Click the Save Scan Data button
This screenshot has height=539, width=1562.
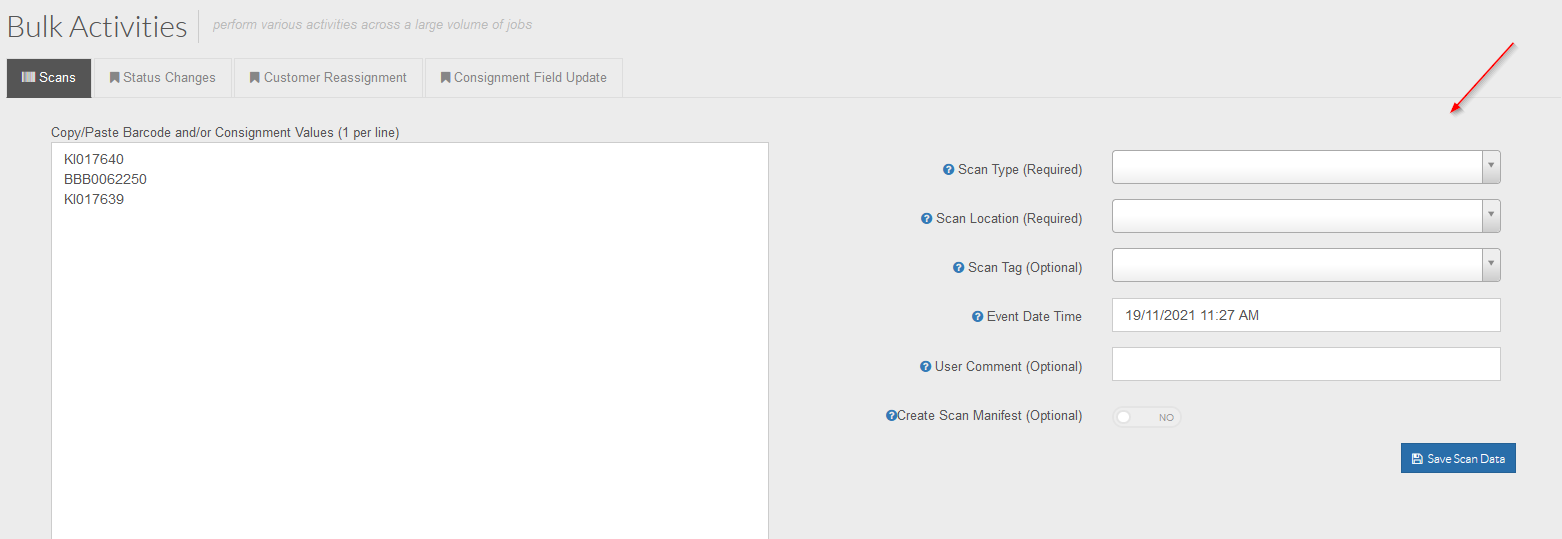[1458, 459]
